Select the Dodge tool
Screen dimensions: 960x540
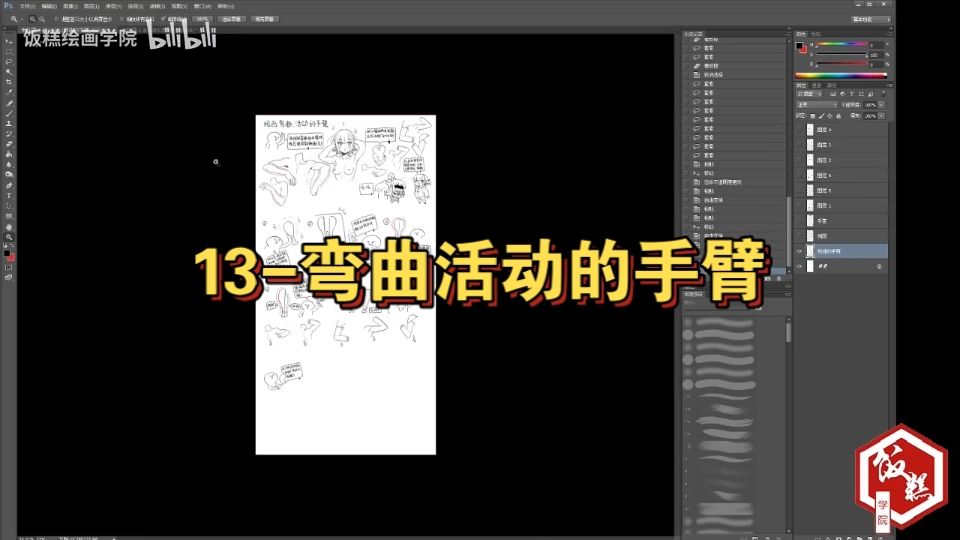[x=9, y=175]
